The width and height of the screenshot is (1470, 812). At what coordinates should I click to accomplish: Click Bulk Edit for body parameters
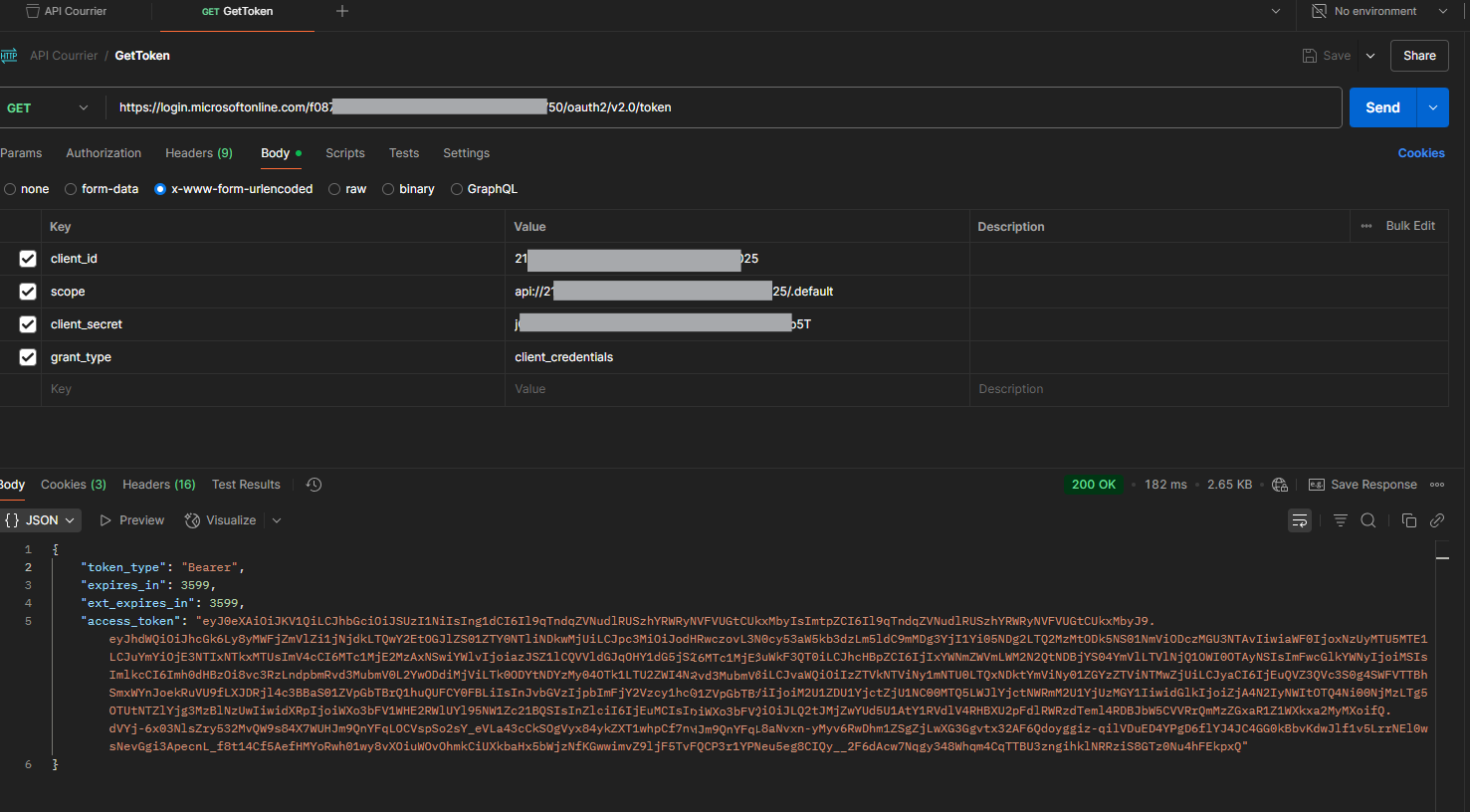click(x=1409, y=226)
